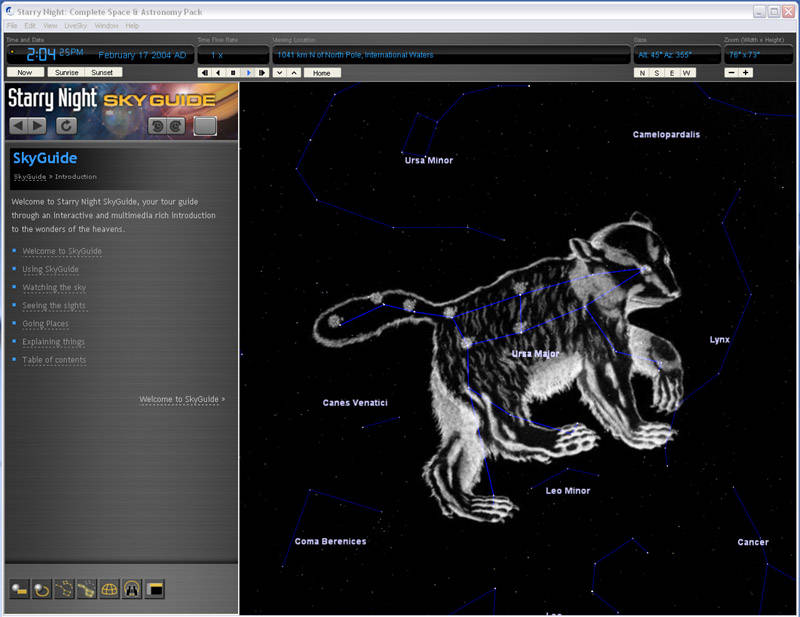Zoom out with the minus button
Image resolution: width=800 pixels, height=617 pixels.
point(732,72)
